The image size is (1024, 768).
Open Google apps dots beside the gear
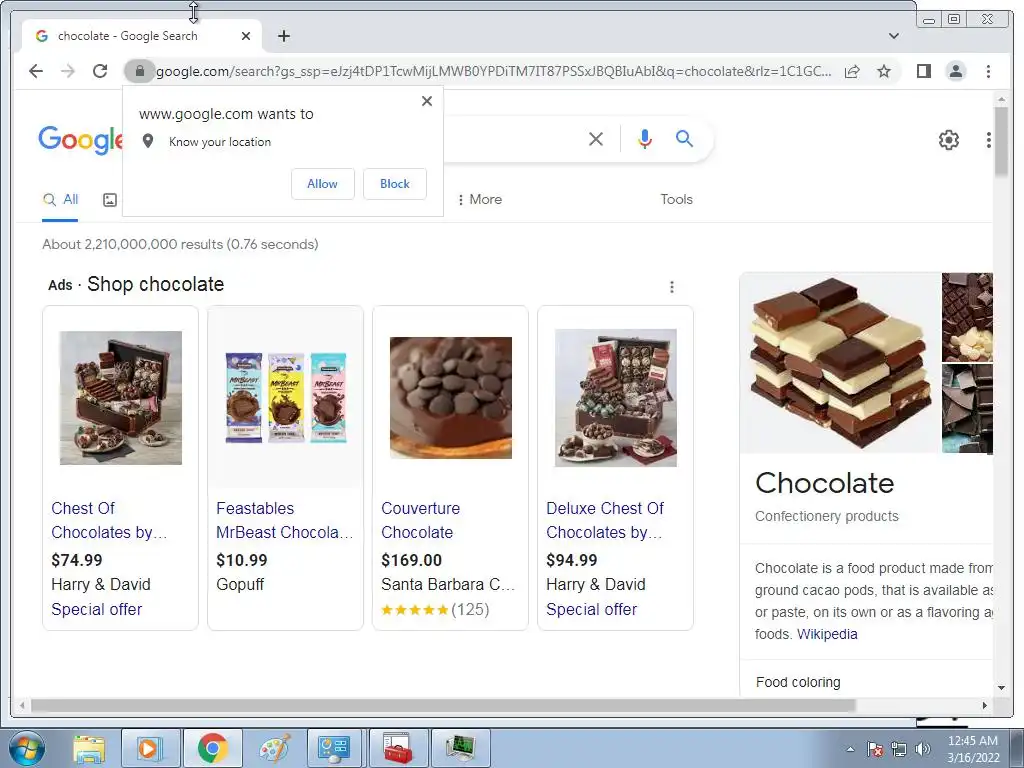pyautogui.click(x=989, y=140)
